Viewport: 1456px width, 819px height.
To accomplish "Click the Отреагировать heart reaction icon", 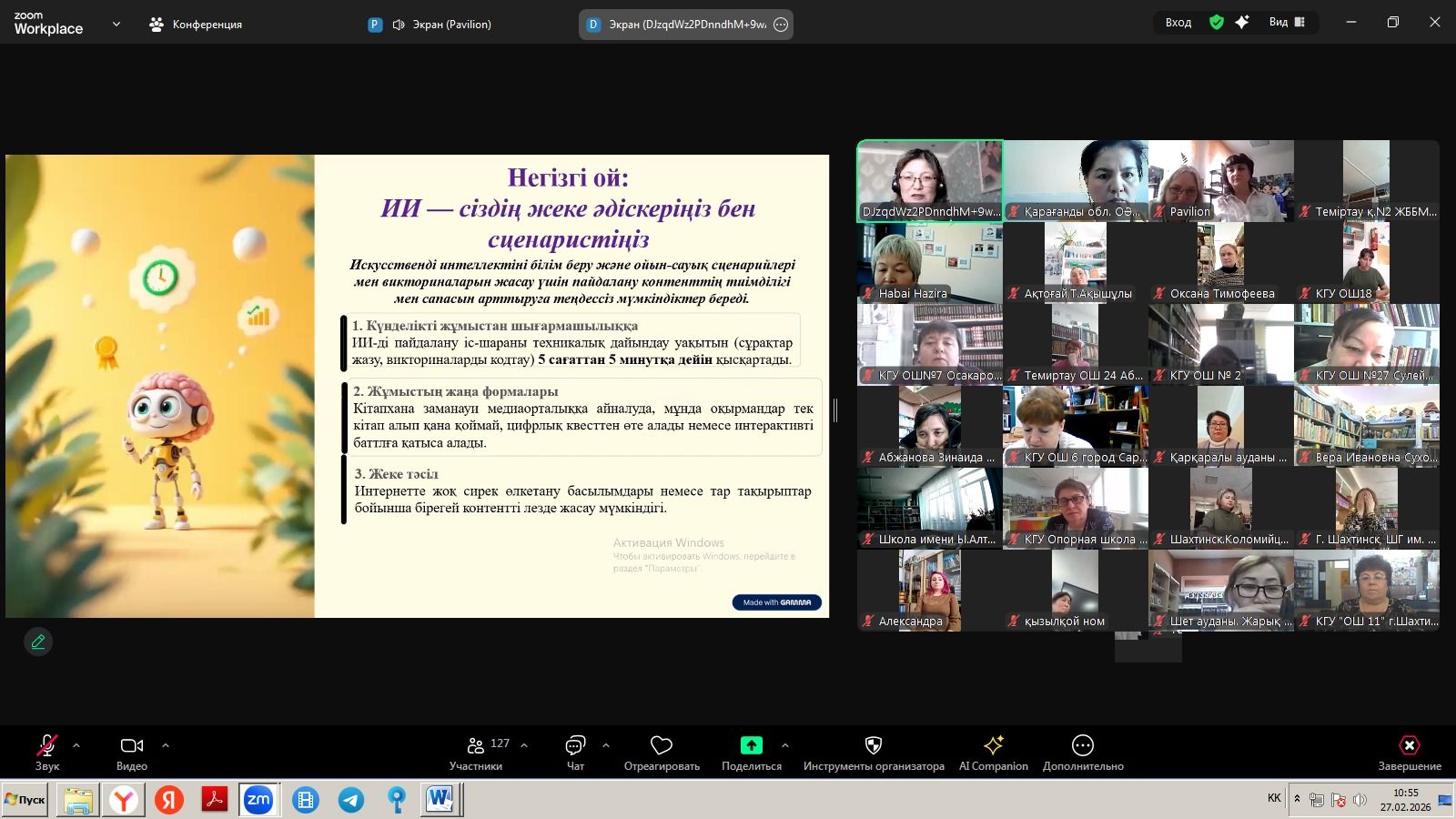I will pyautogui.click(x=662, y=746).
